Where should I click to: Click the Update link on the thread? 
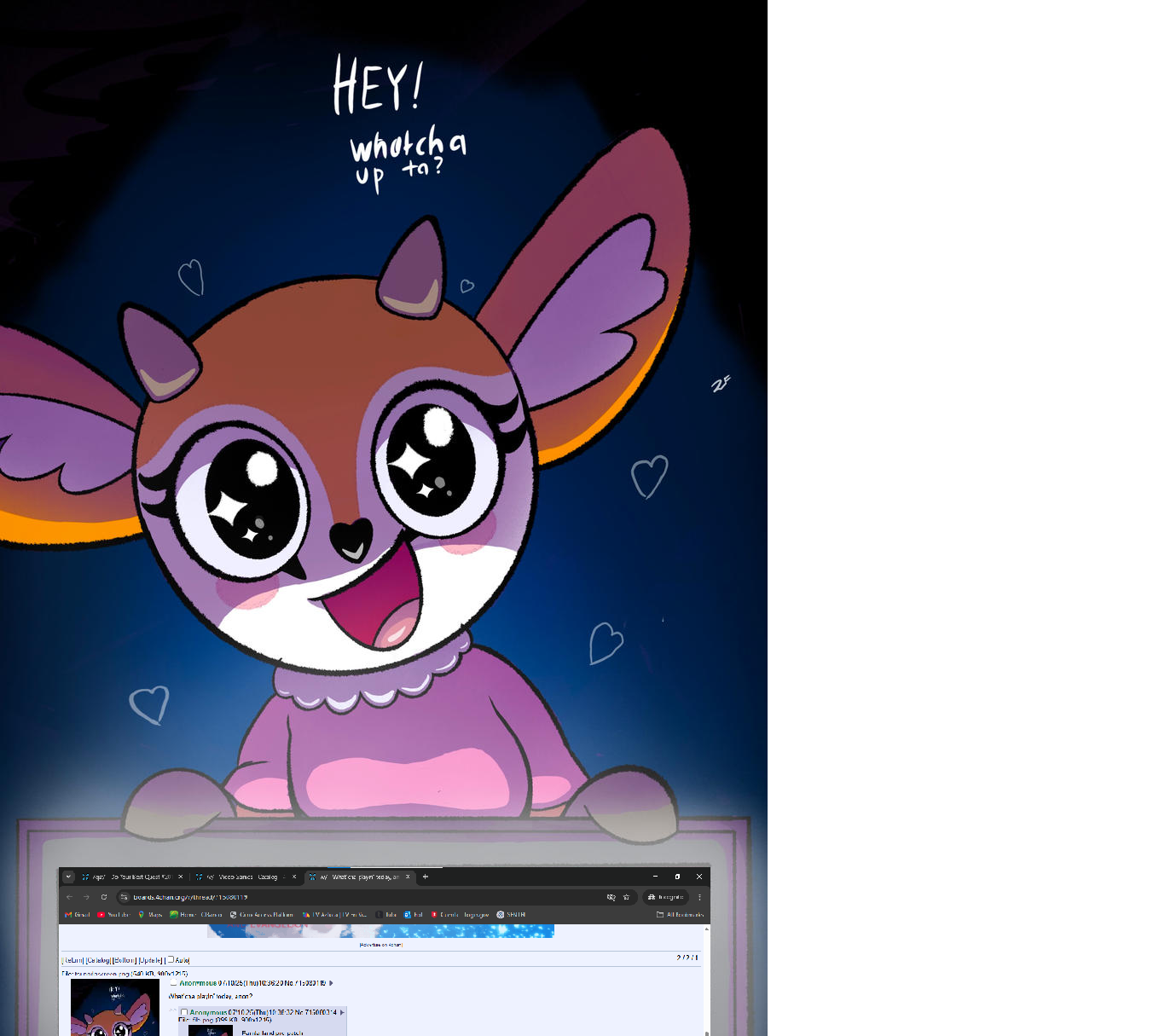tap(150, 960)
